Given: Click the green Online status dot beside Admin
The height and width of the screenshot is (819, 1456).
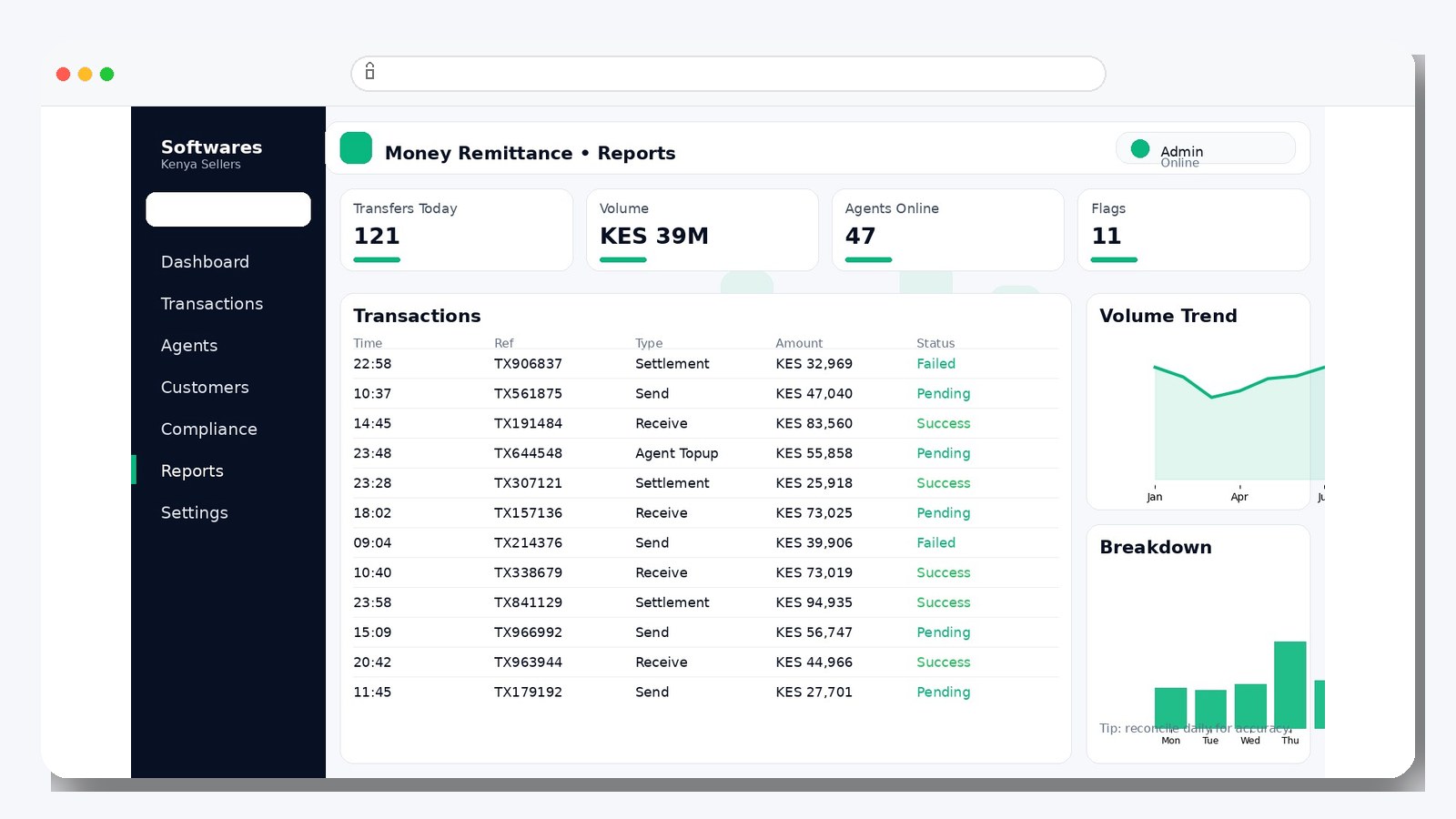Looking at the screenshot, I should point(1139,147).
